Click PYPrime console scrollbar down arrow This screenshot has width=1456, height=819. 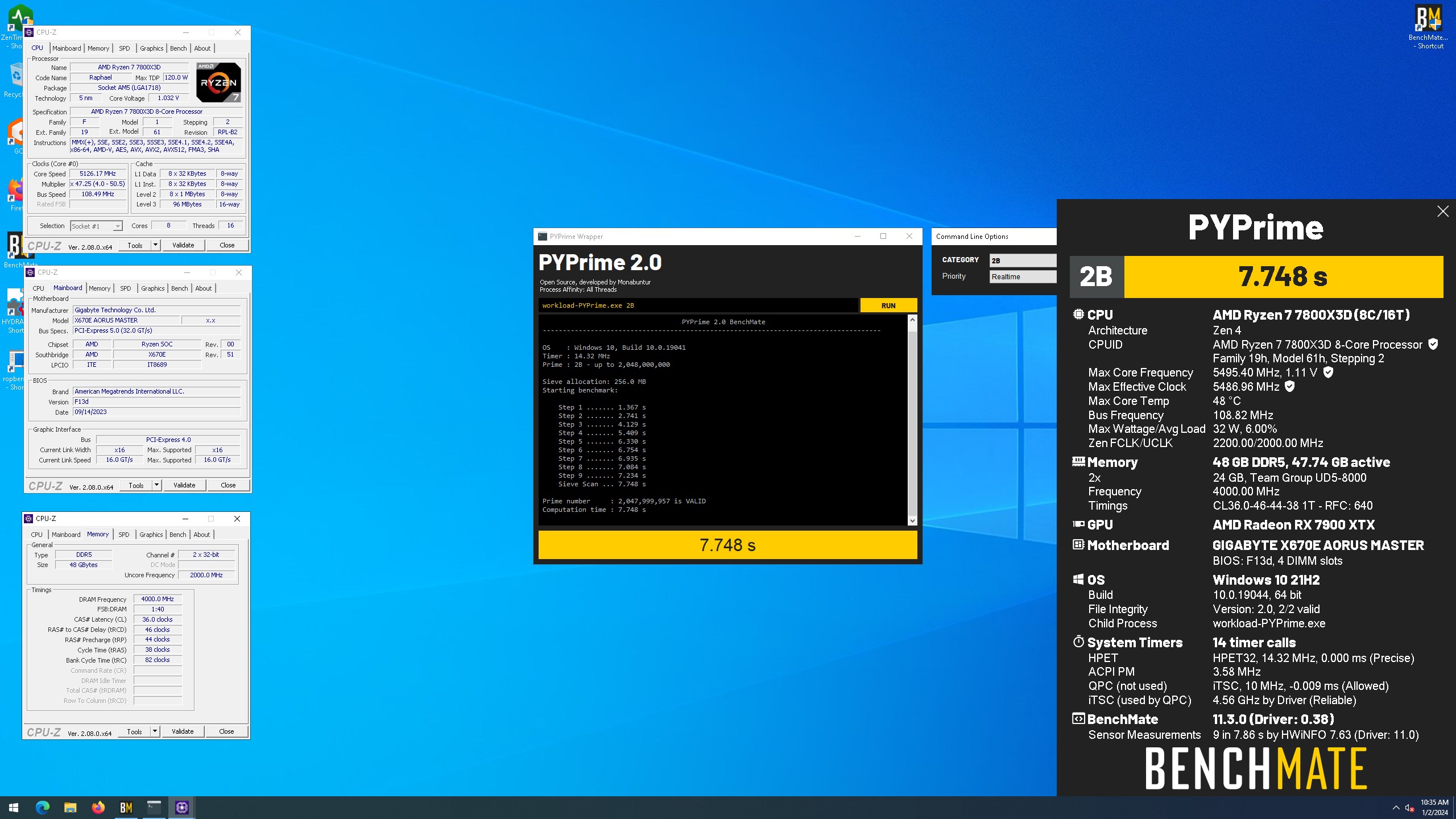[912, 520]
